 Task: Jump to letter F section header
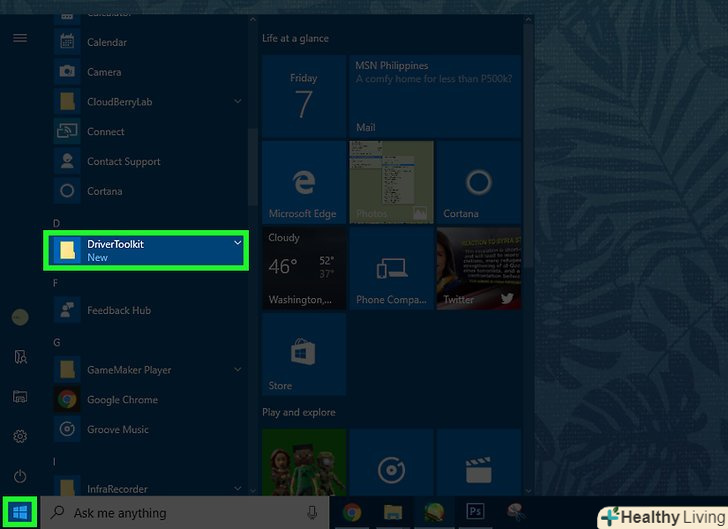(x=56, y=283)
